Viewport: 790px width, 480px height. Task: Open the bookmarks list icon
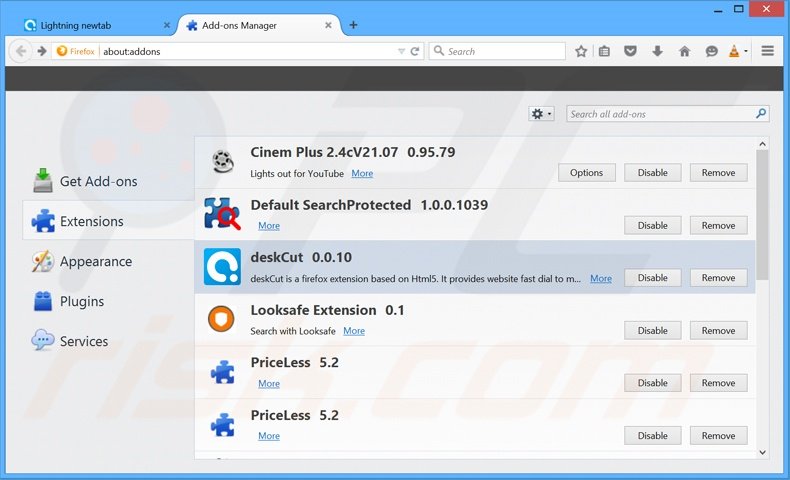605,51
